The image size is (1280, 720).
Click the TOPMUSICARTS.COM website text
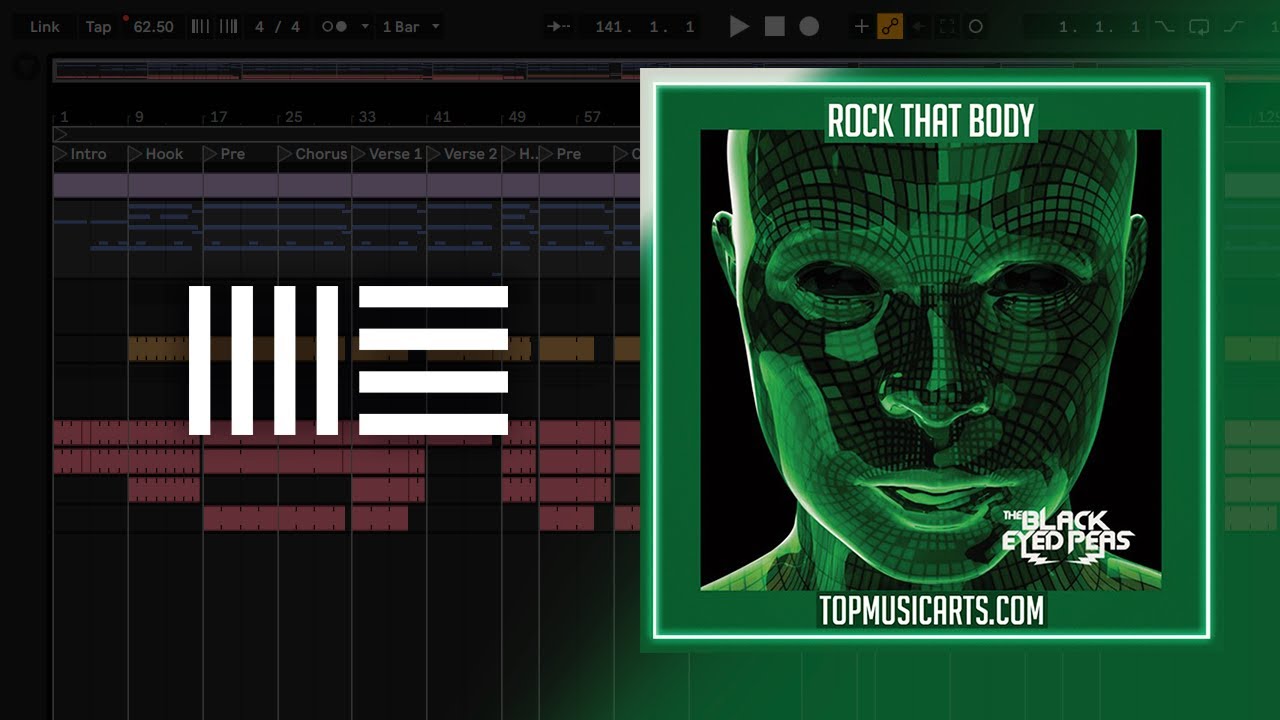coord(931,610)
